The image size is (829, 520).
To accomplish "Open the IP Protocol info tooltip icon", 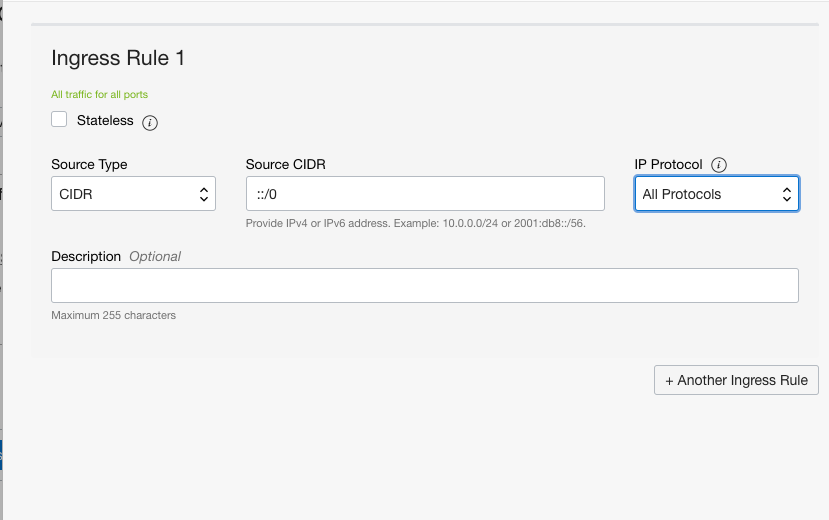I will (x=719, y=165).
